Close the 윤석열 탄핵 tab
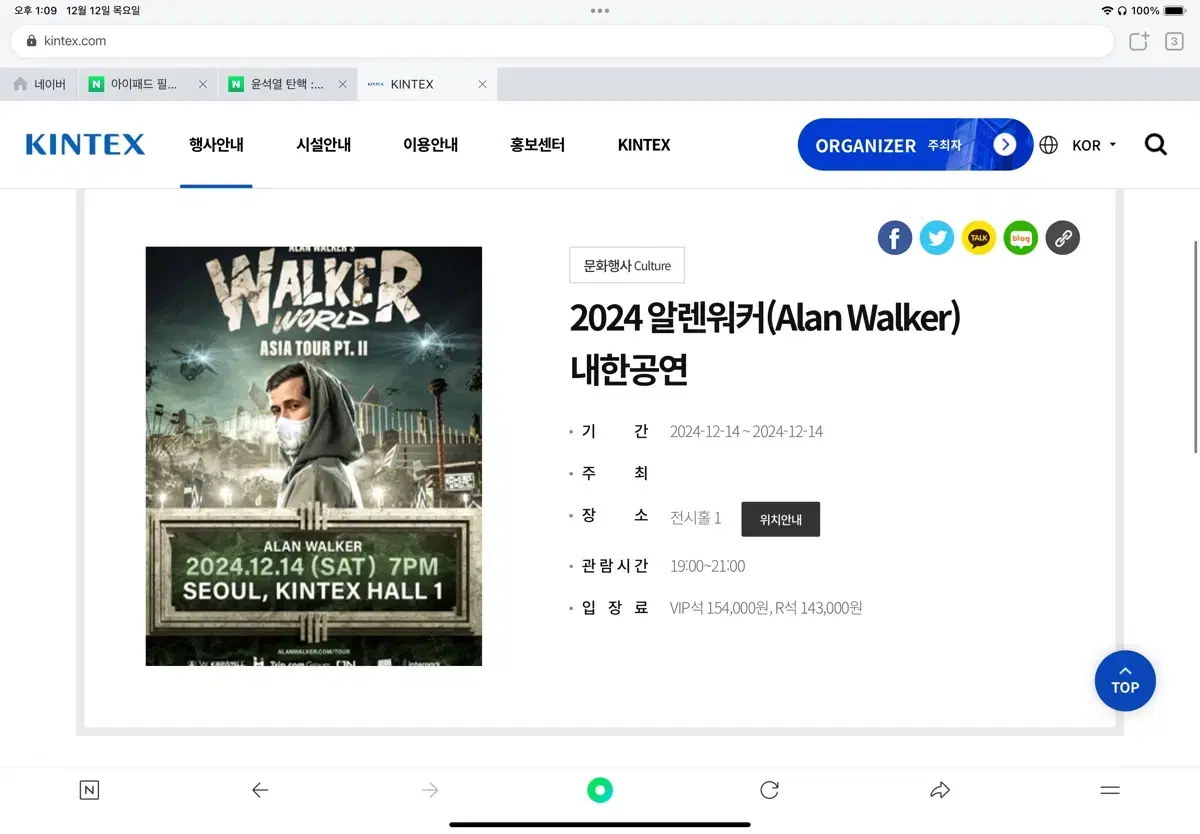 [x=342, y=84]
